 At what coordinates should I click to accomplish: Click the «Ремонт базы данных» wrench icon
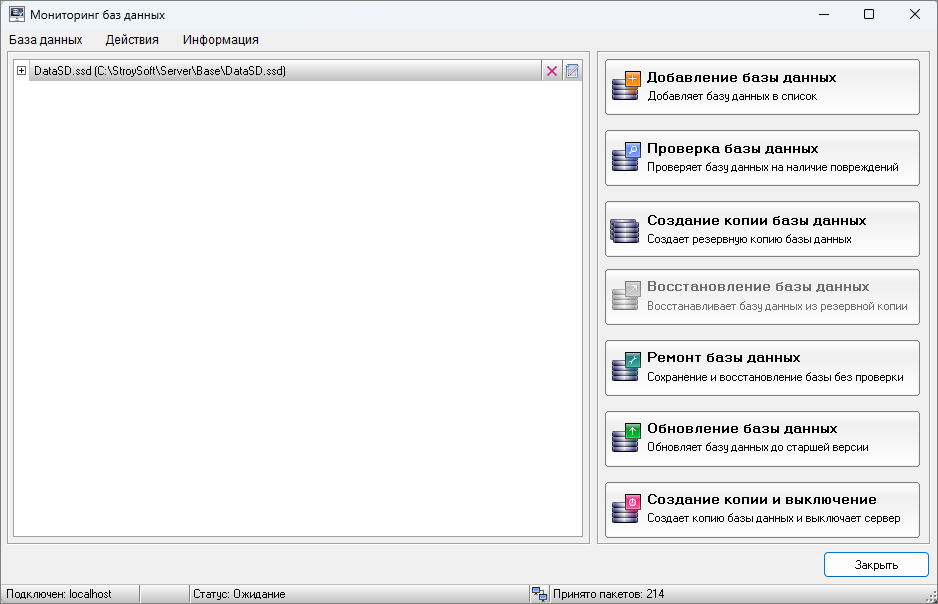[x=625, y=368]
